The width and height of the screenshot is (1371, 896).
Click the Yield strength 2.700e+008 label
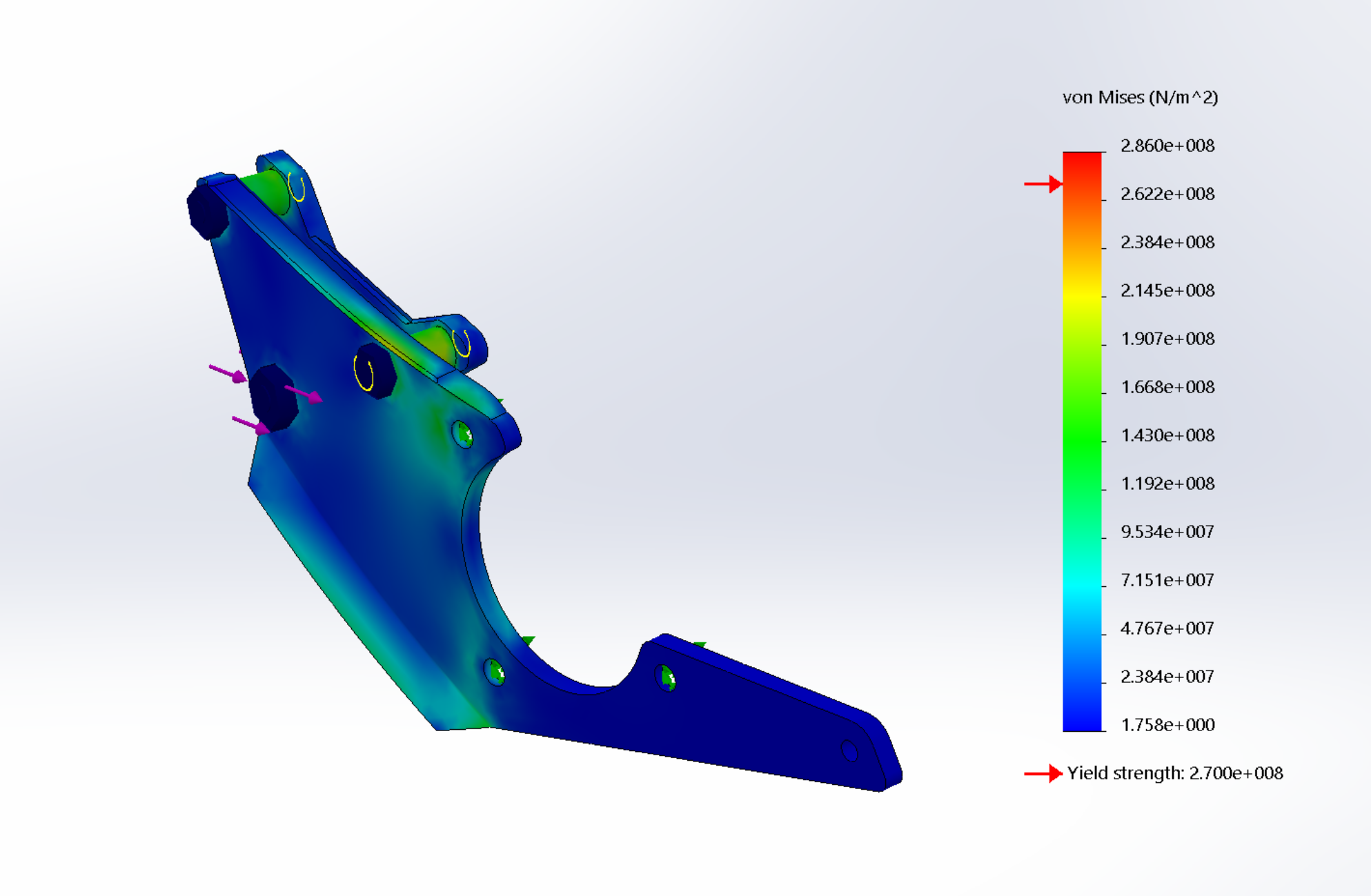tap(1174, 773)
